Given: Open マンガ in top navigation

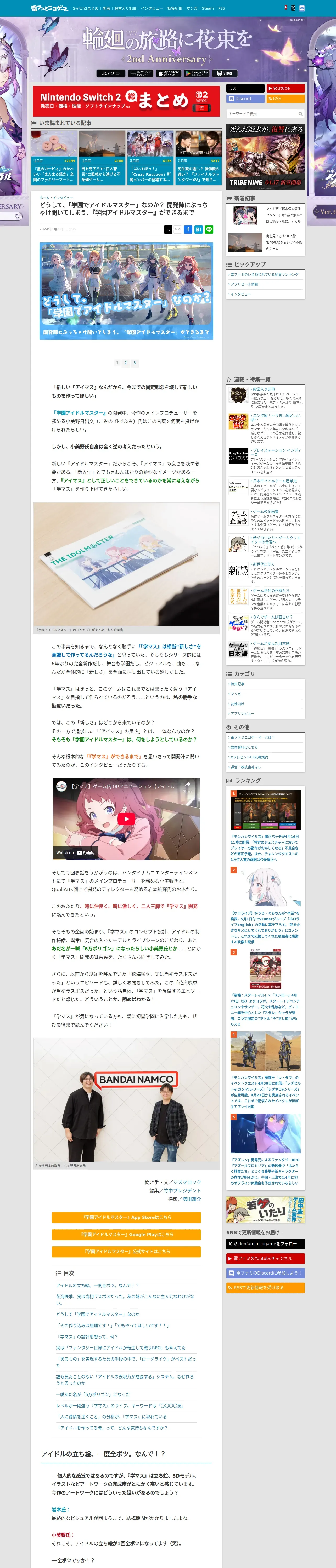Looking at the screenshot, I should [192, 9].
